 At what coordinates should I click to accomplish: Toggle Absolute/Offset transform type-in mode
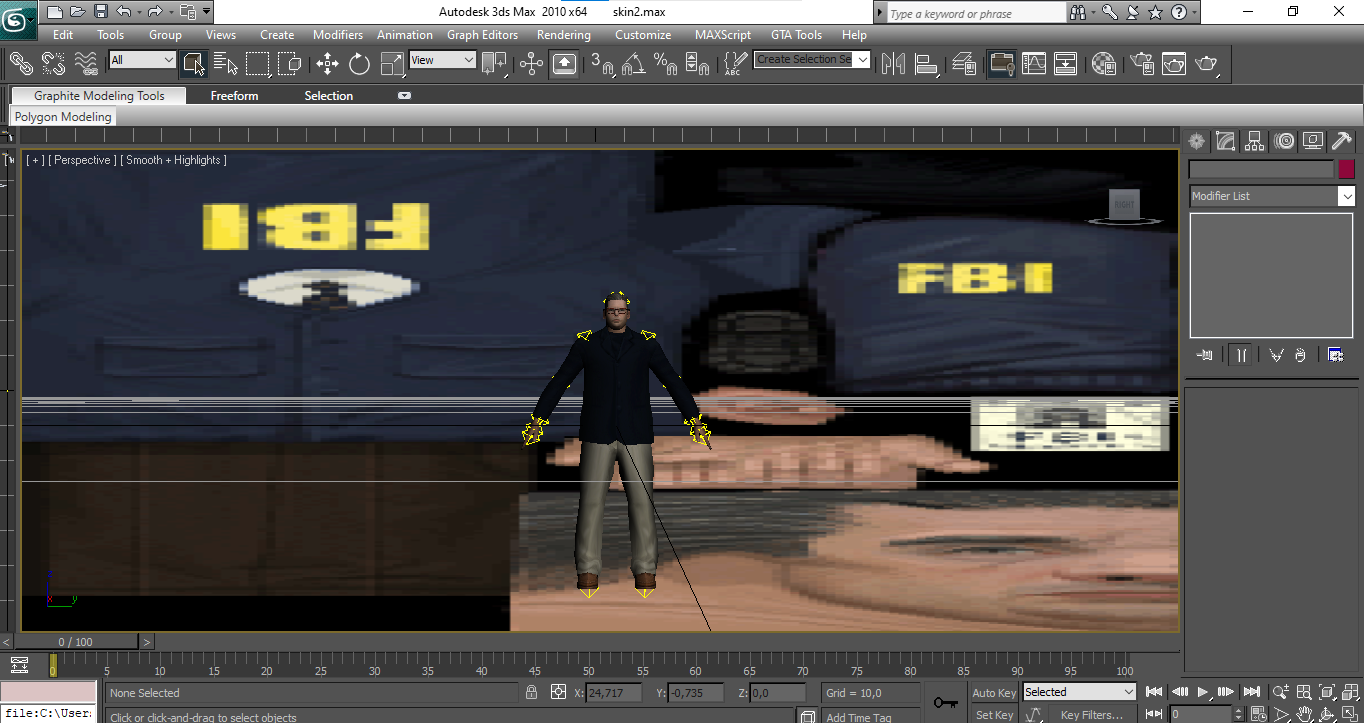tap(559, 692)
